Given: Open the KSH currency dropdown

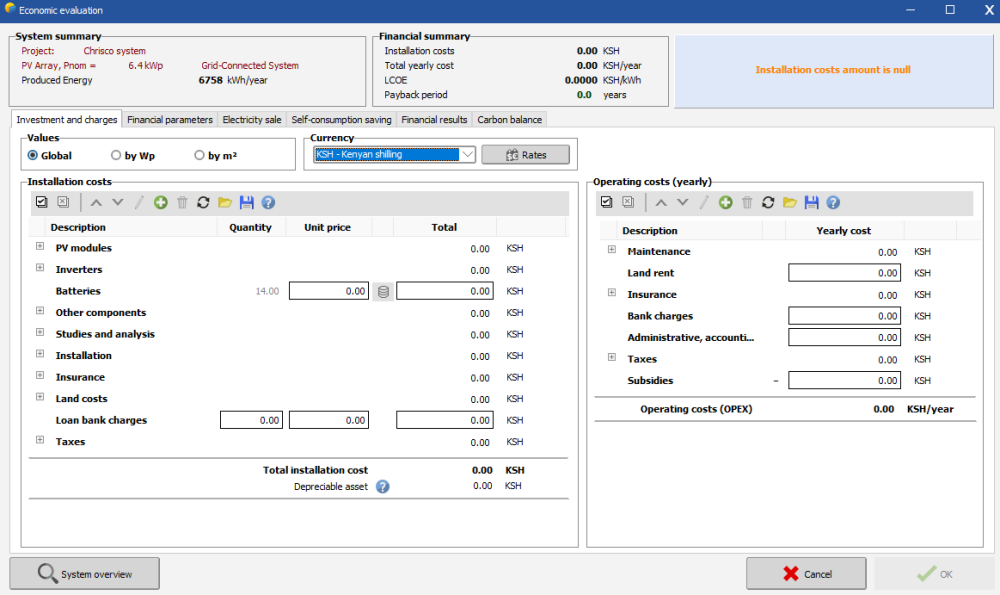Looking at the screenshot, I should (x=467, y=155).
